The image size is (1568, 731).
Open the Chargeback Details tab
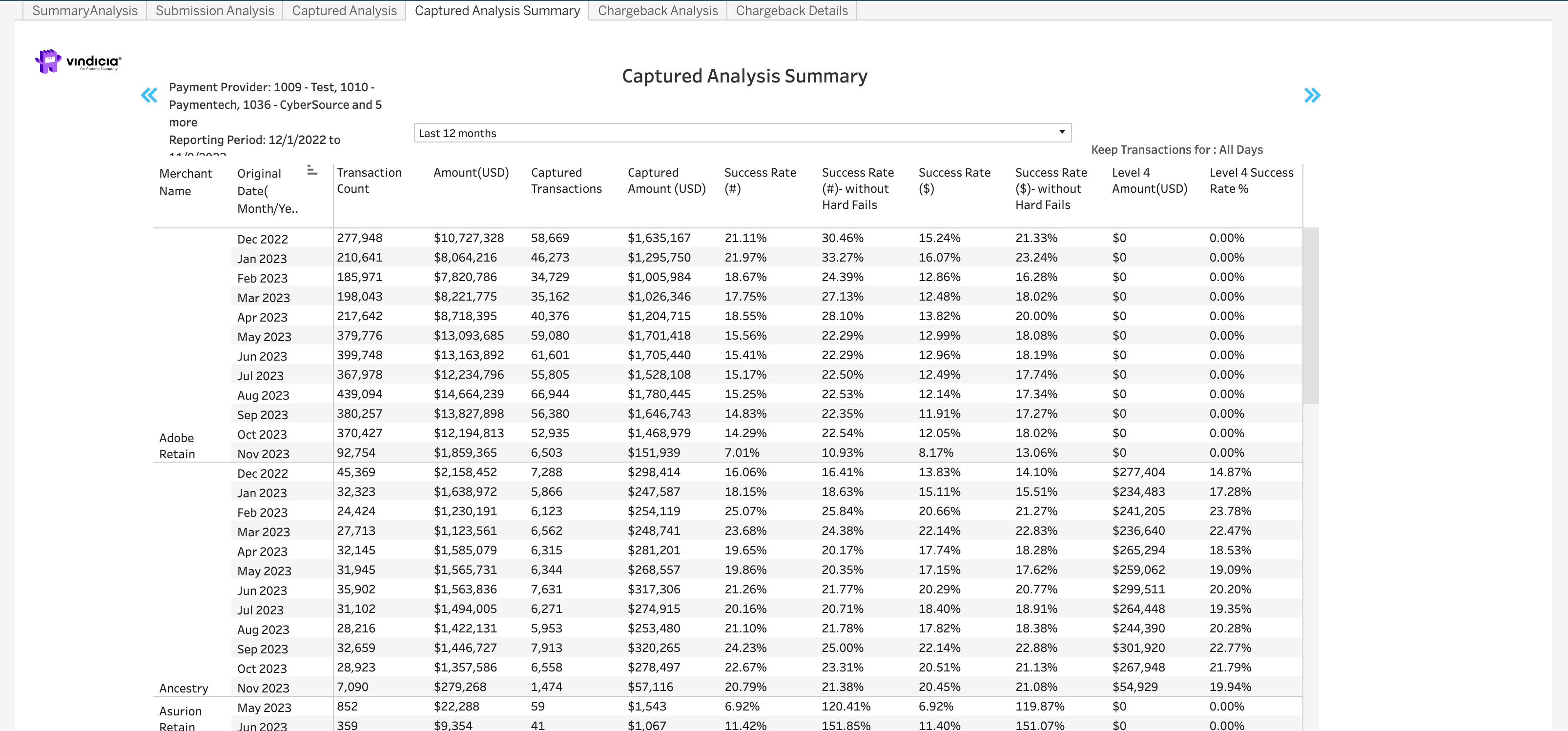[x=792, y=10]
